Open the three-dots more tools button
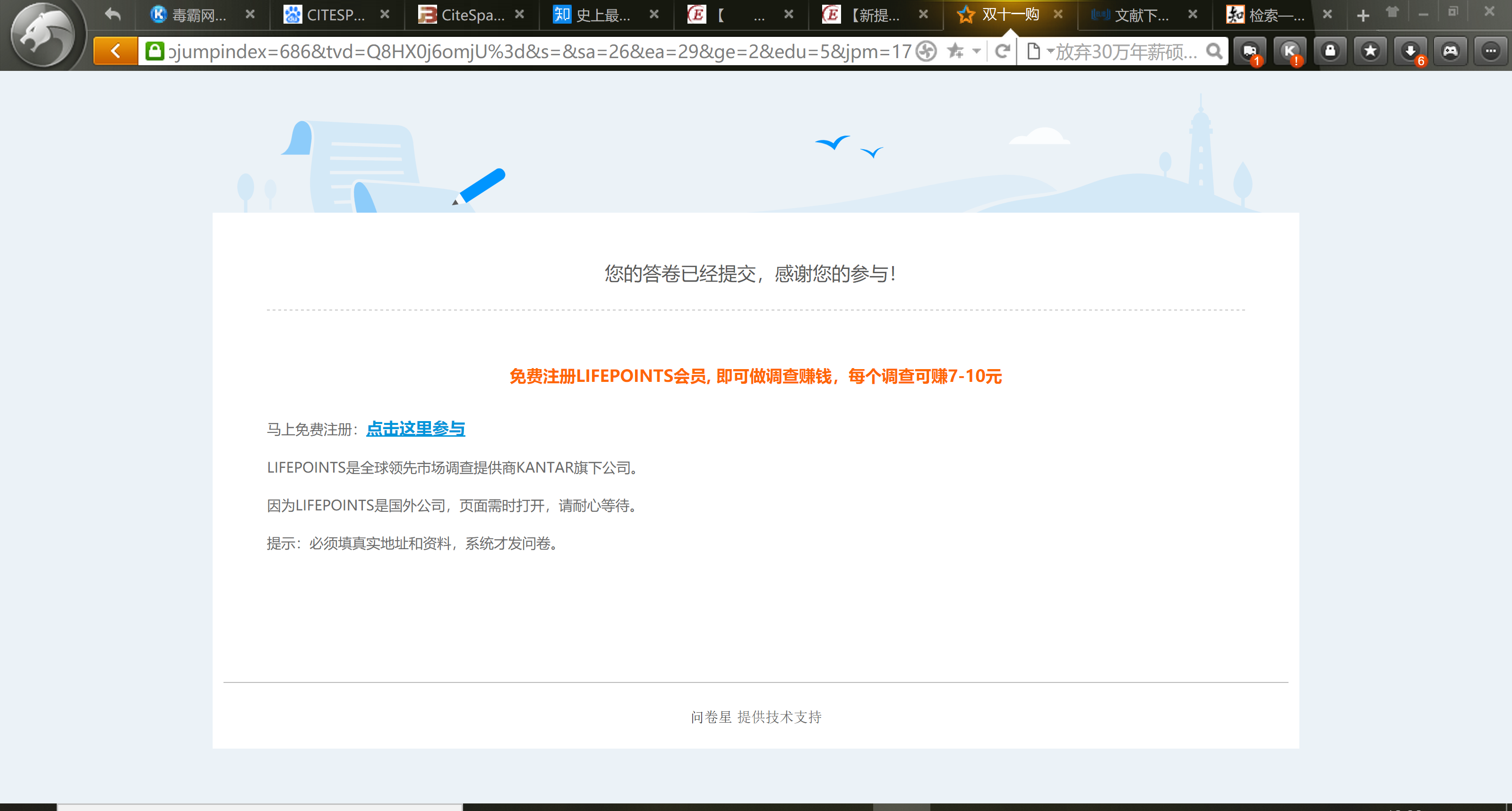Screen dimensions: 1512x811 [1490, 52]
